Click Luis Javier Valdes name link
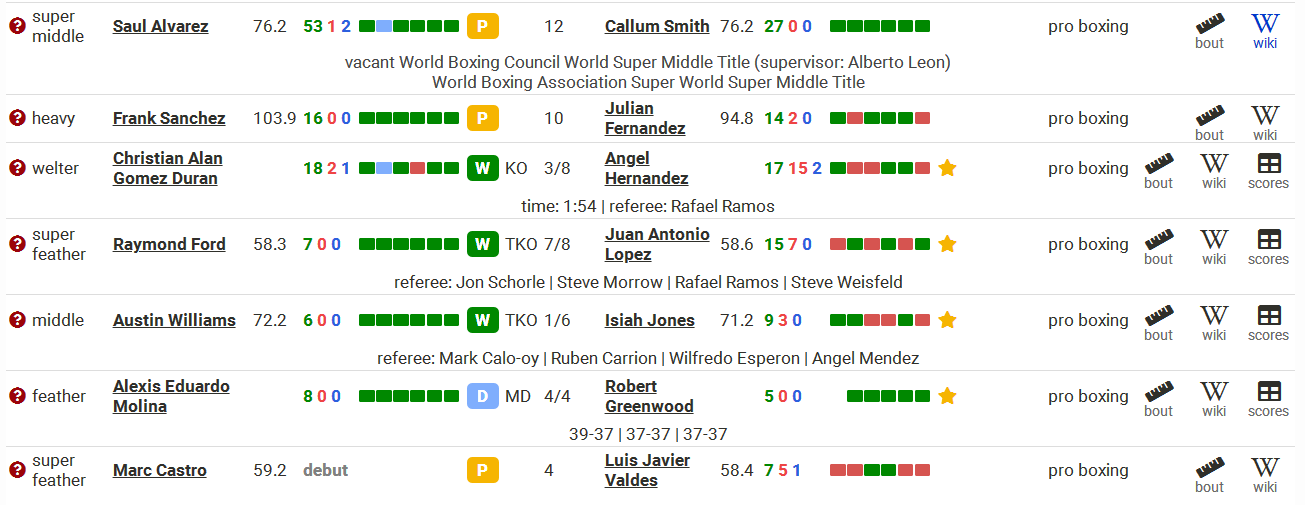This screenshot has height=505, width=1305. click(x=647, y=470)
